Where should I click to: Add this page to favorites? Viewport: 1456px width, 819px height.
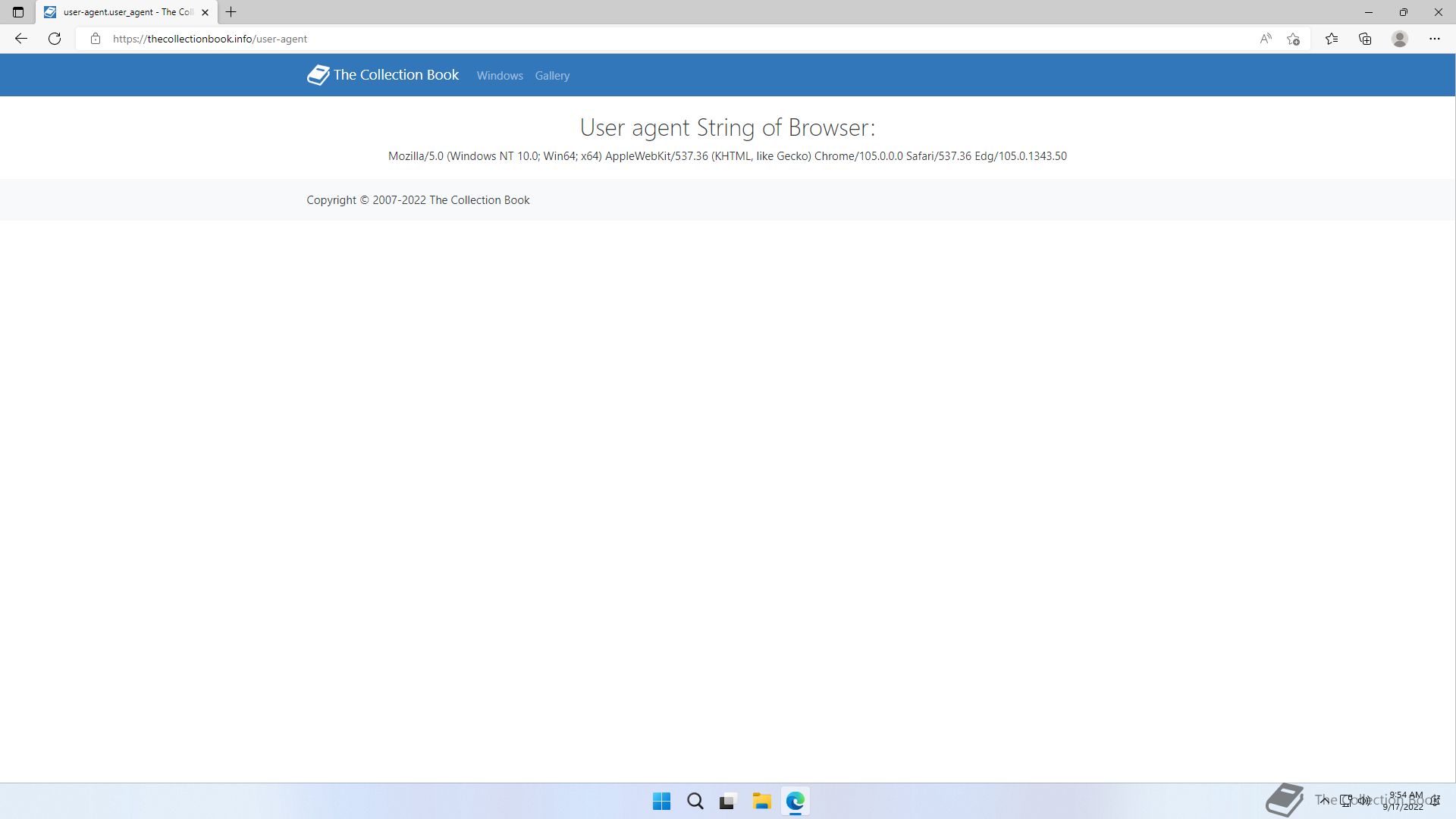point(1294,39)
